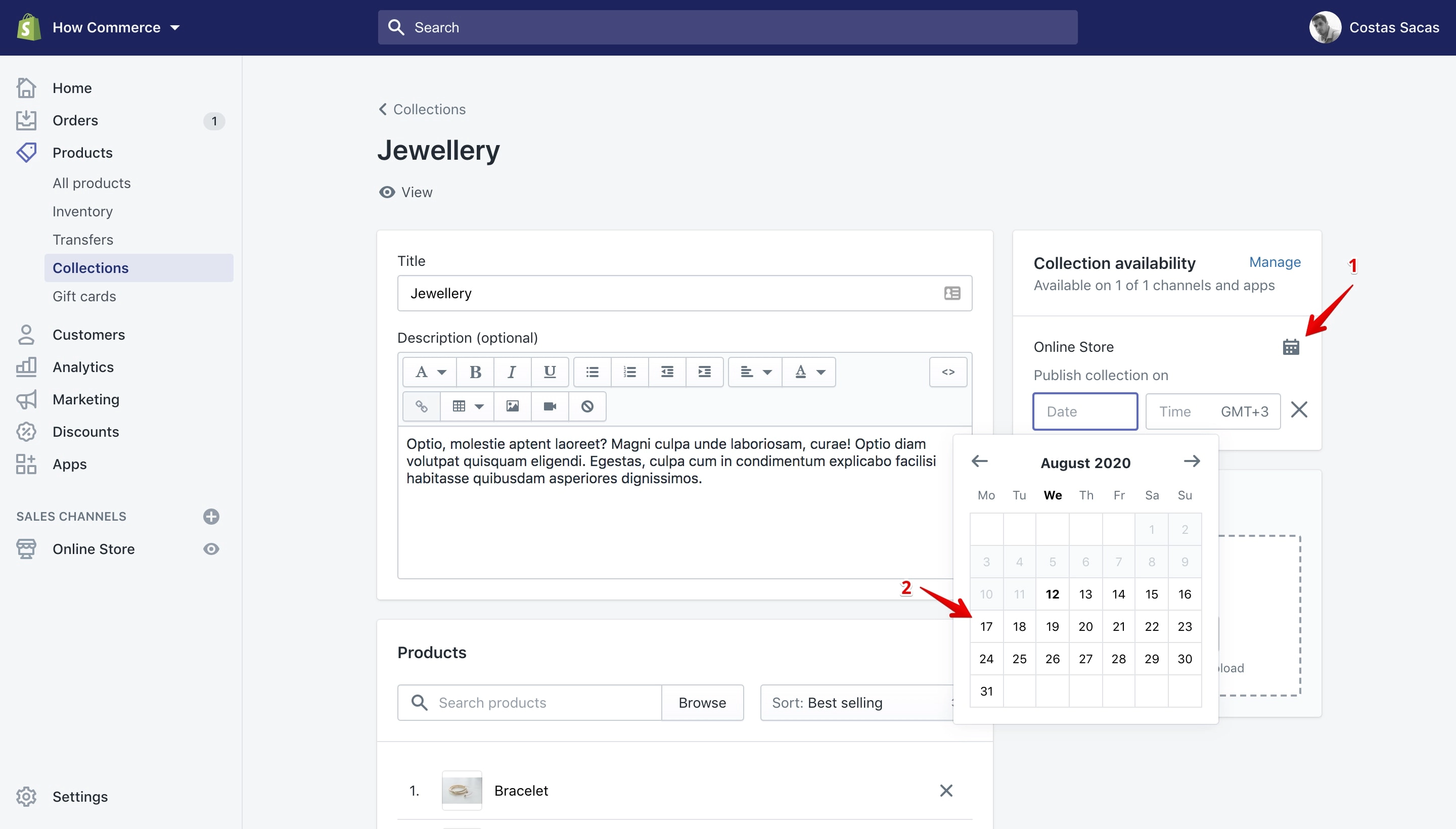Image resolution: width=1456 pixels, height=829 pixels.
Task: View the Jewellery collection via eye icon
Action: (x=387, y=193)
